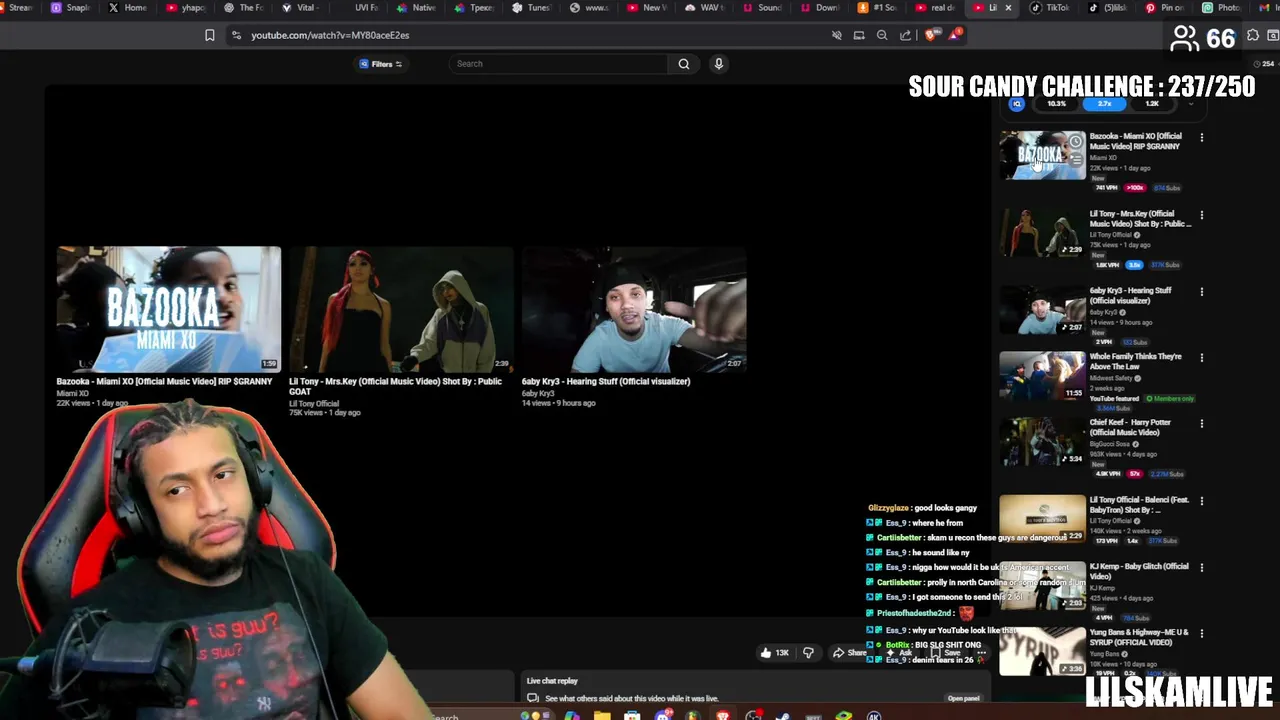Open Yung Bans ME U & SYRUP title
This screenshot has height=720, width=1280.
[1139, 637]
